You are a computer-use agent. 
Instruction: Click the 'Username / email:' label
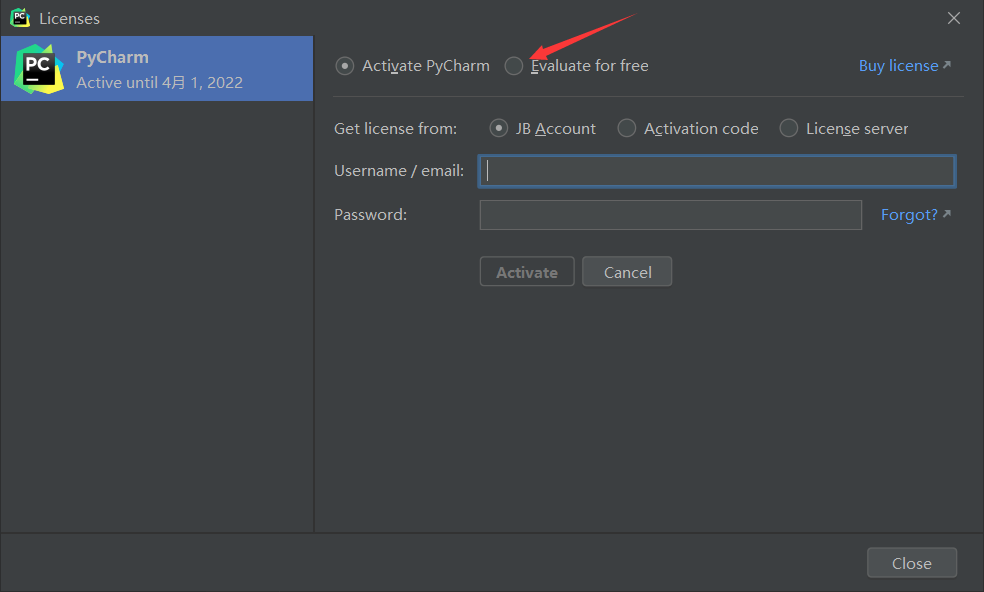pos(399,171)
